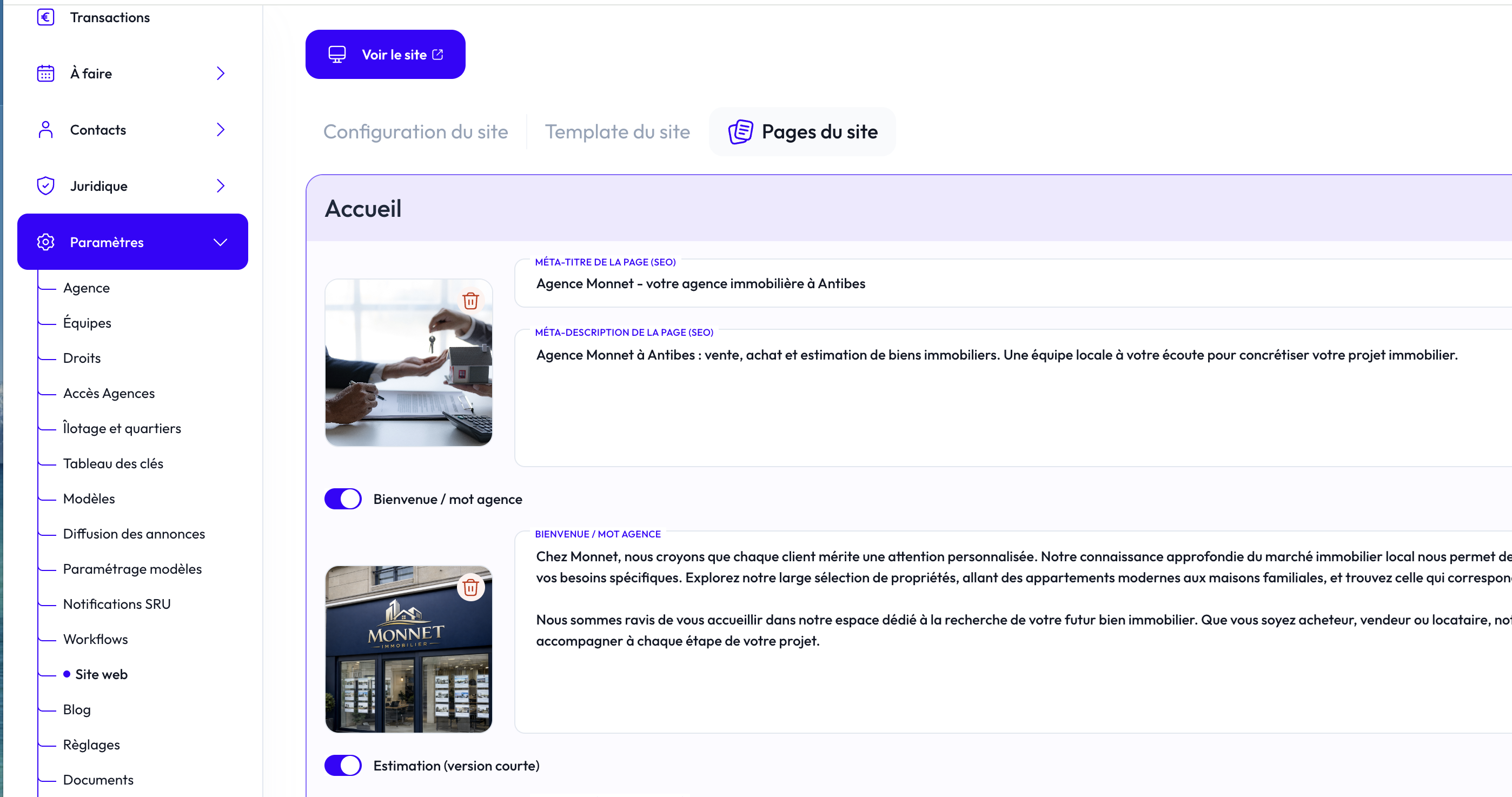Click the Contacts person icon
This screenshot has height=797, width=1512.
click(46, 130)
